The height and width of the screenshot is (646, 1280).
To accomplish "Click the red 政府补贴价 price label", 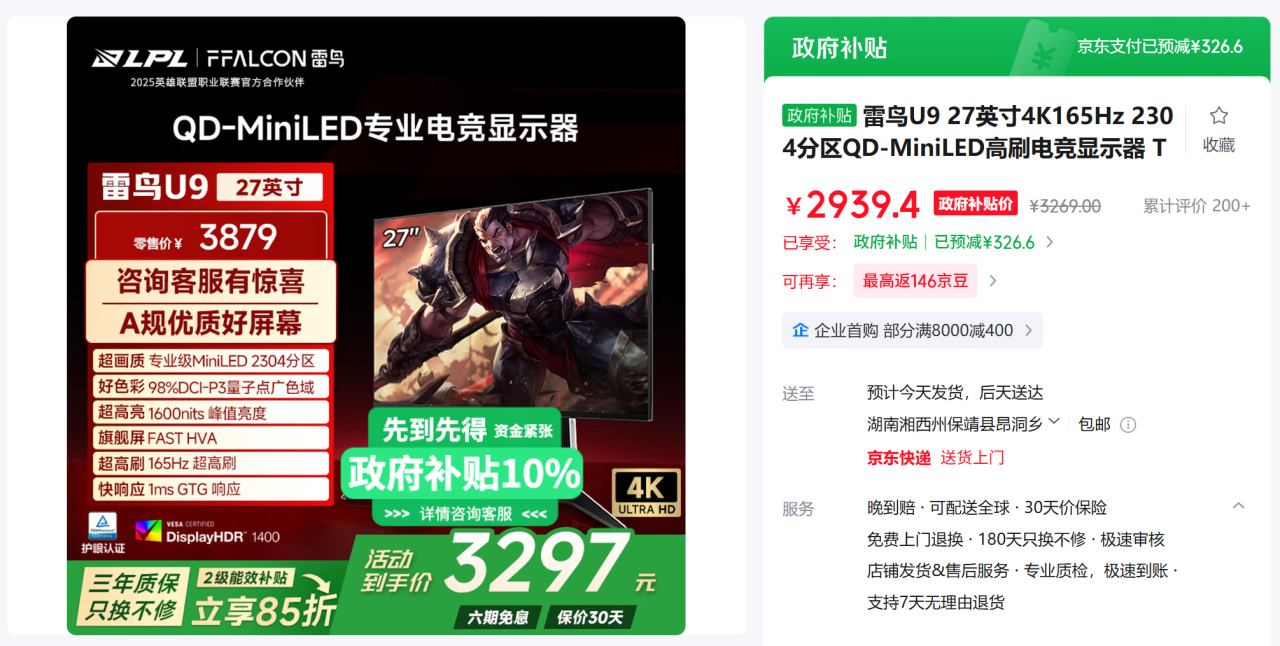I will coord(975,204).
